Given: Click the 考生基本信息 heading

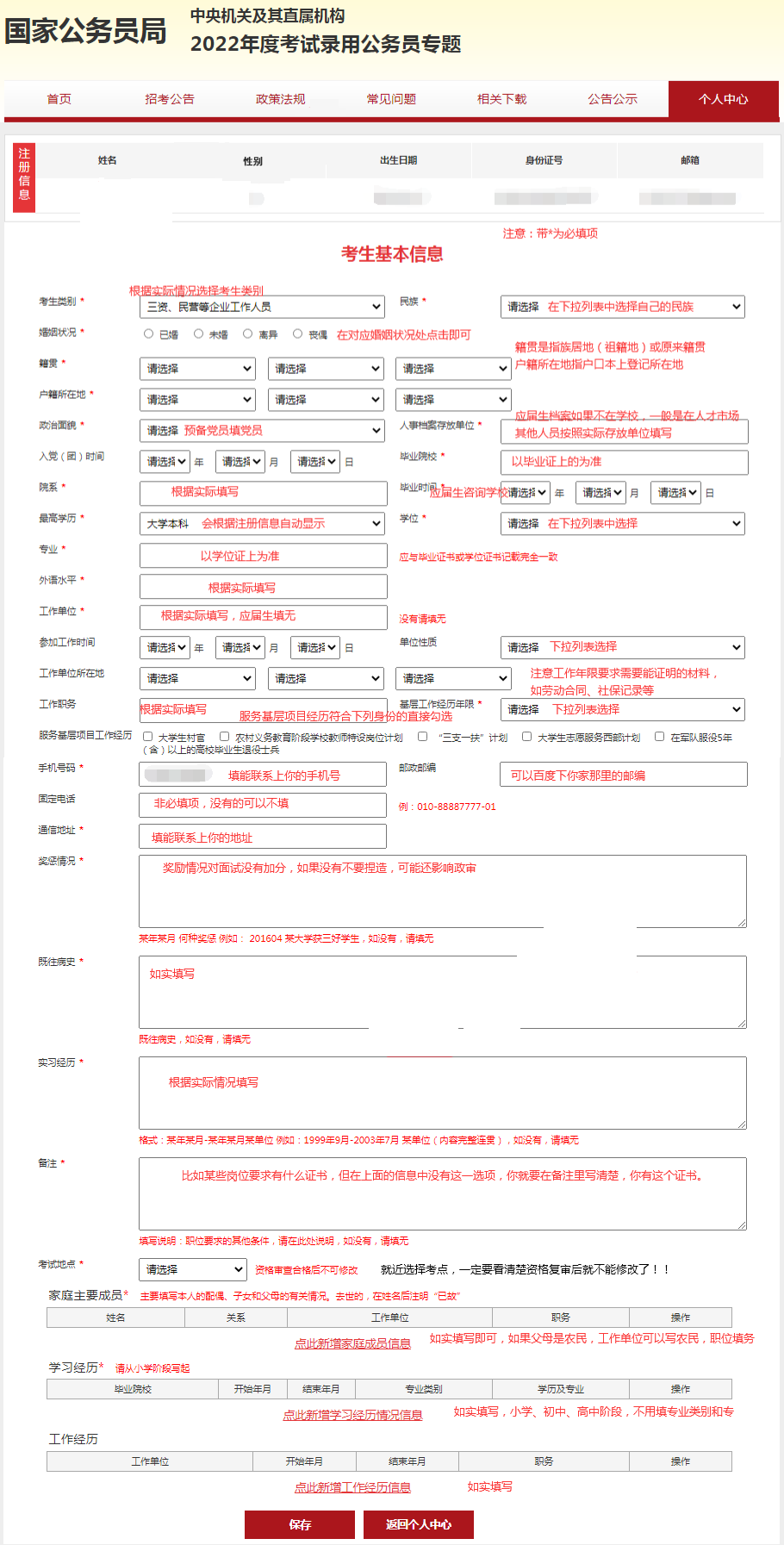Looking at the screenshot, I should [392, 254].
